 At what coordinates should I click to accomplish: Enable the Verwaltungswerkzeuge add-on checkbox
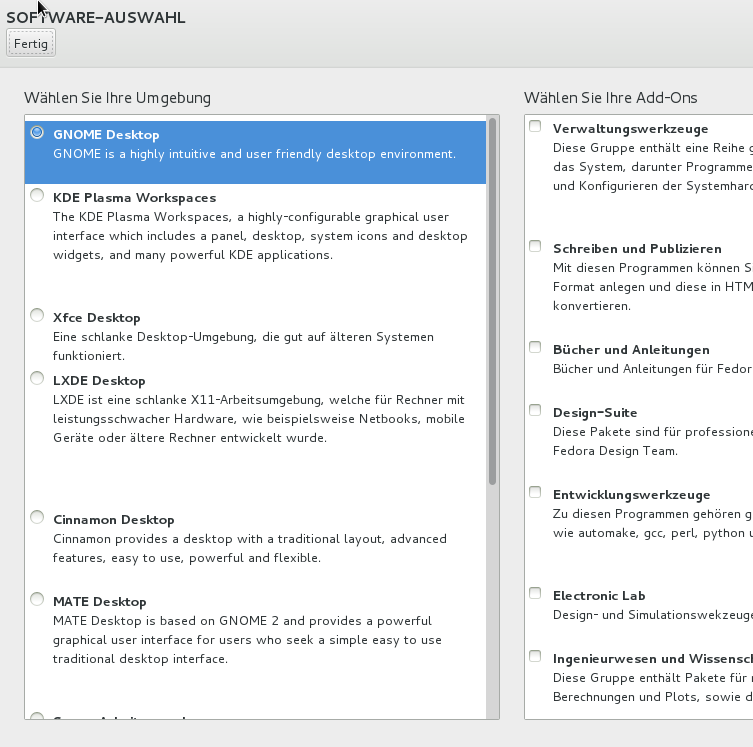(x=535, y=126)
